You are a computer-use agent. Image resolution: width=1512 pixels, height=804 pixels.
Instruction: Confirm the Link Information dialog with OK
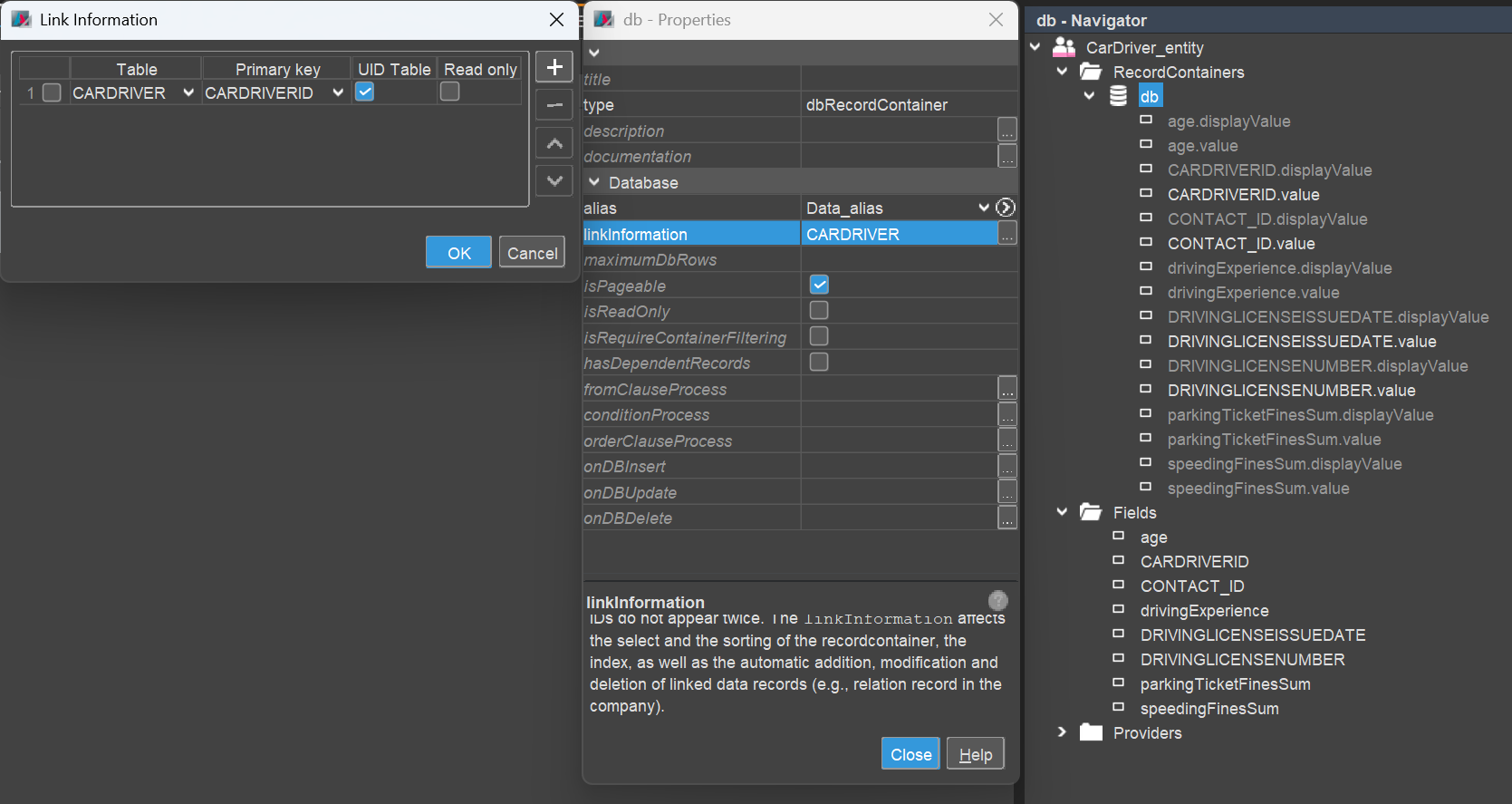click(x=458, y=253)
